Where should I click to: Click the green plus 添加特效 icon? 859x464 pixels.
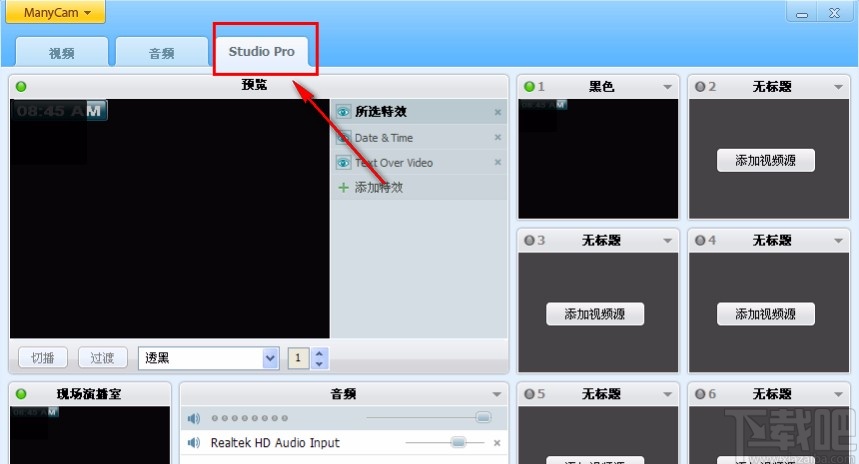click(x=343, y=187)
